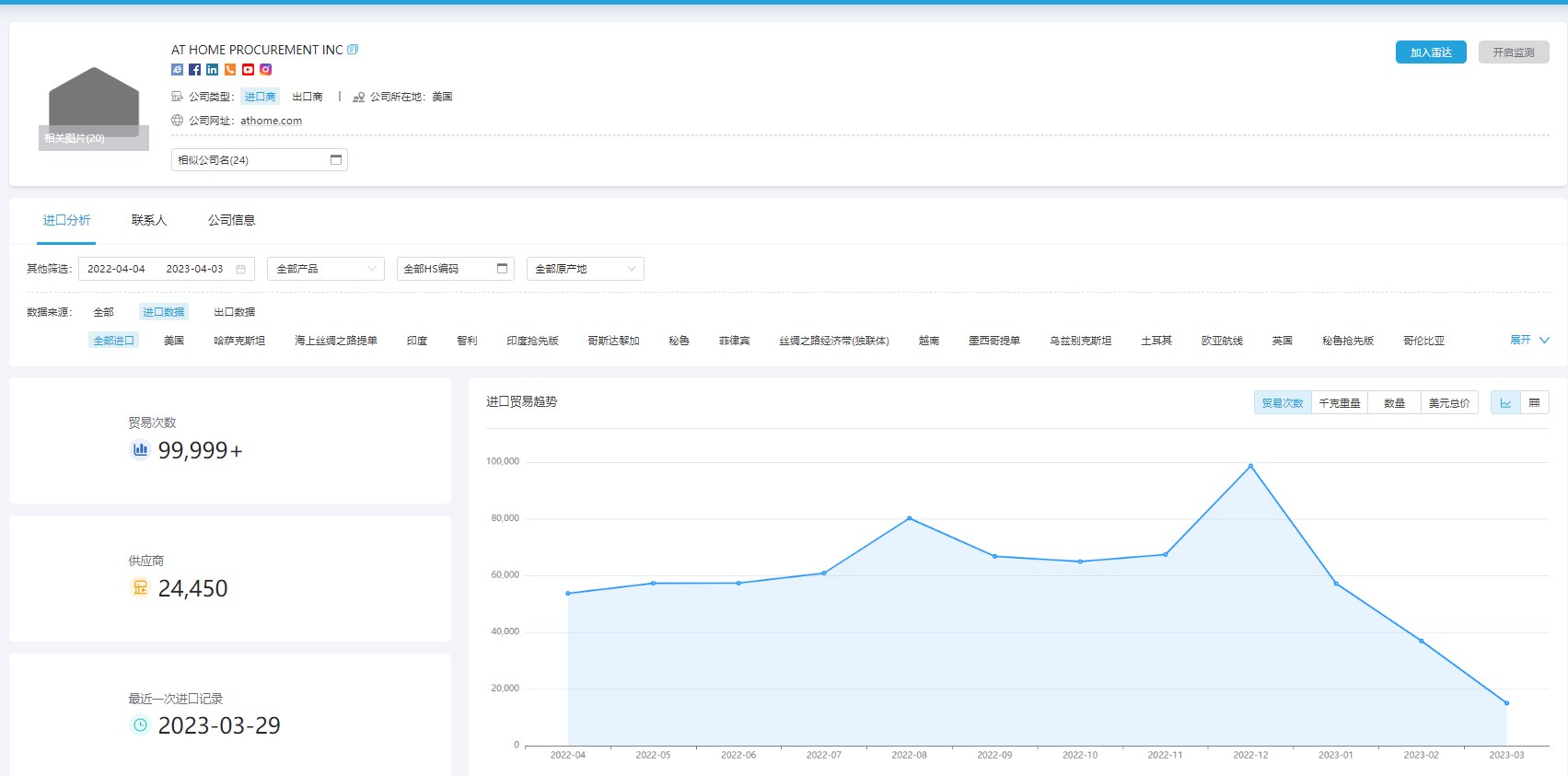This screenshot has height=776, width=1568.
Task: Filter by 印度抢先版 data
Action: pos(532,341)
